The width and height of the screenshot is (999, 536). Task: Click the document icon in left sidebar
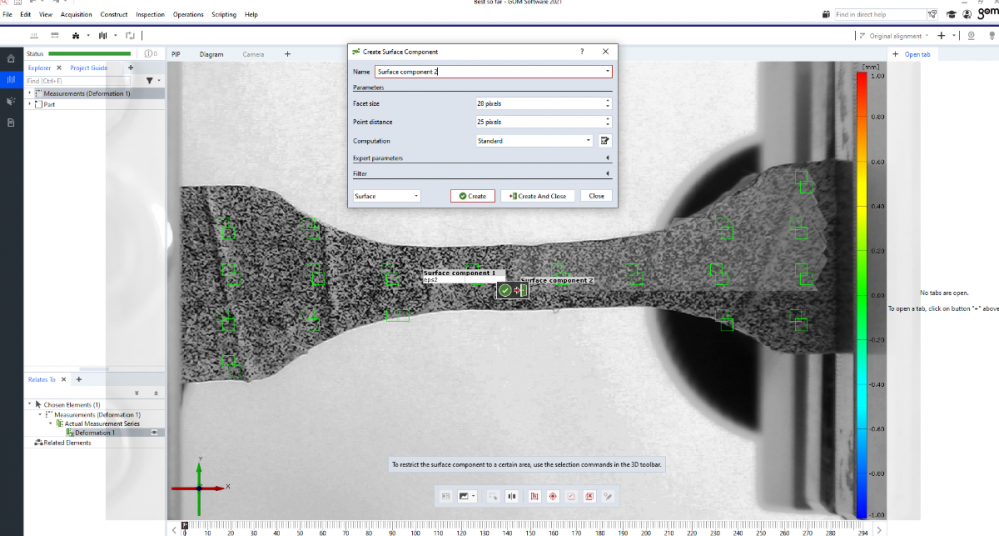pos(10,122)
